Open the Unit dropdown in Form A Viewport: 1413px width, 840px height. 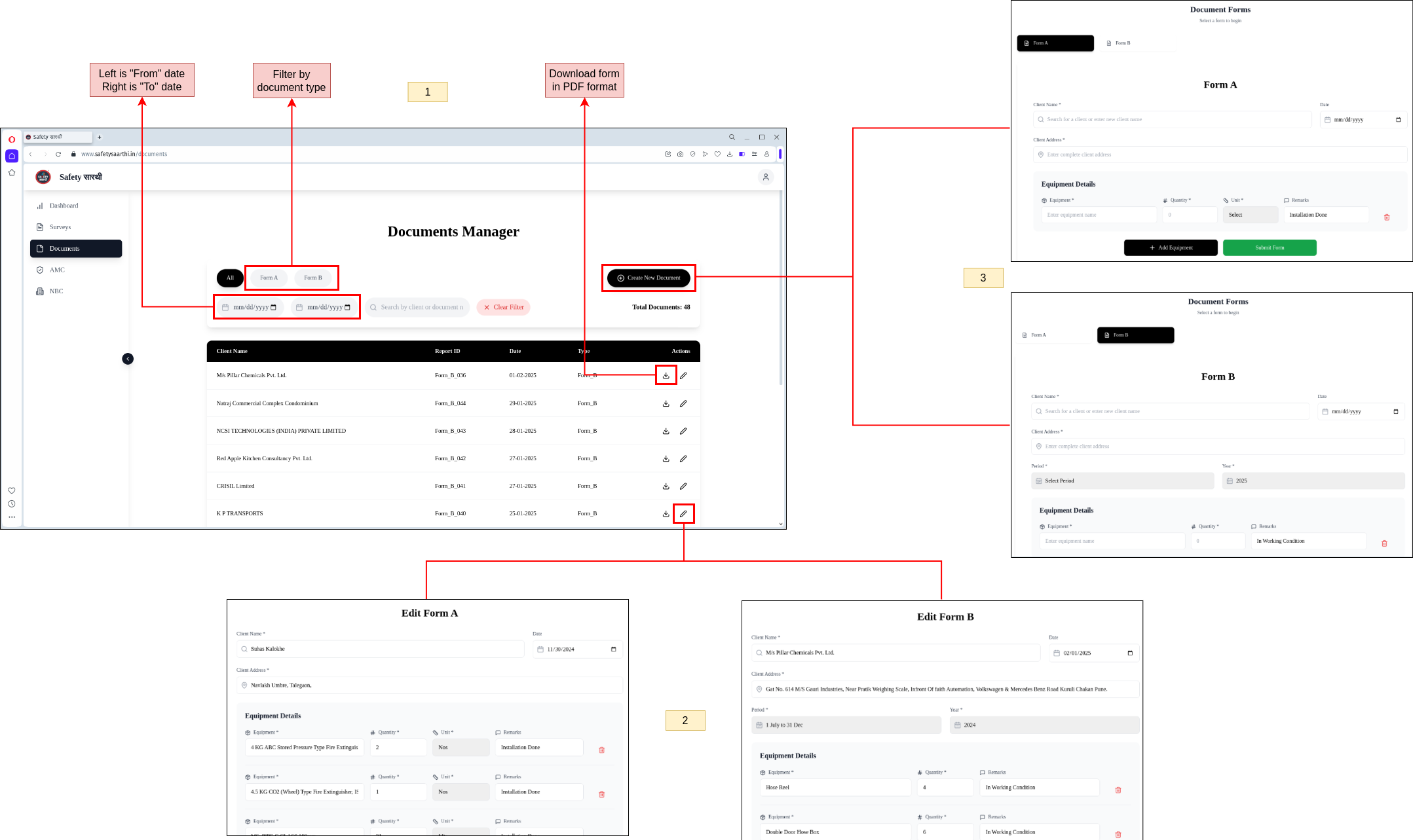pyautogui.click(x=1250, y=214)
